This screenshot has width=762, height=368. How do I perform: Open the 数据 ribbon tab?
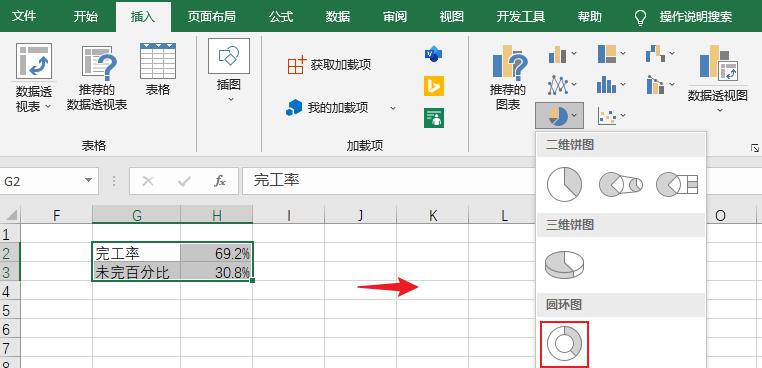point(338,17)
